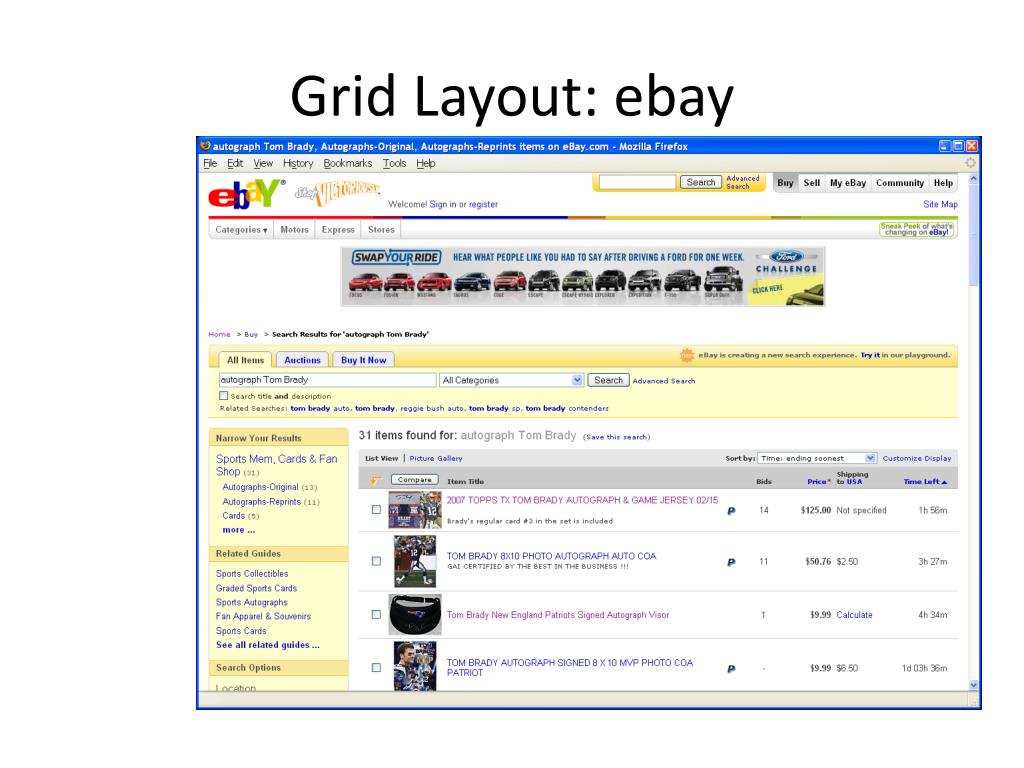Click See all related guides link

click(268, 645)
